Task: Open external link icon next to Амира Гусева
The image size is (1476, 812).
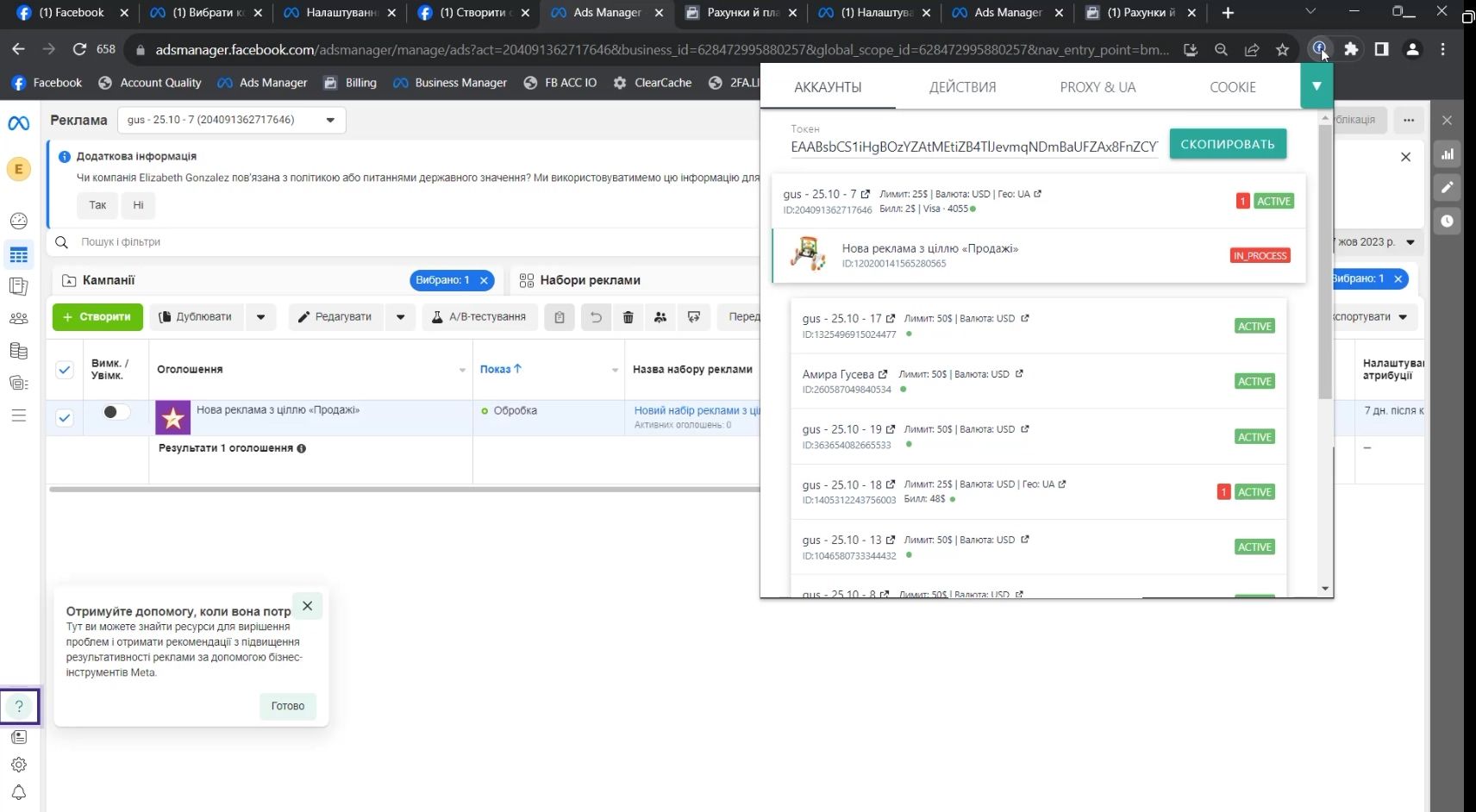Action: tap(883, 374)
